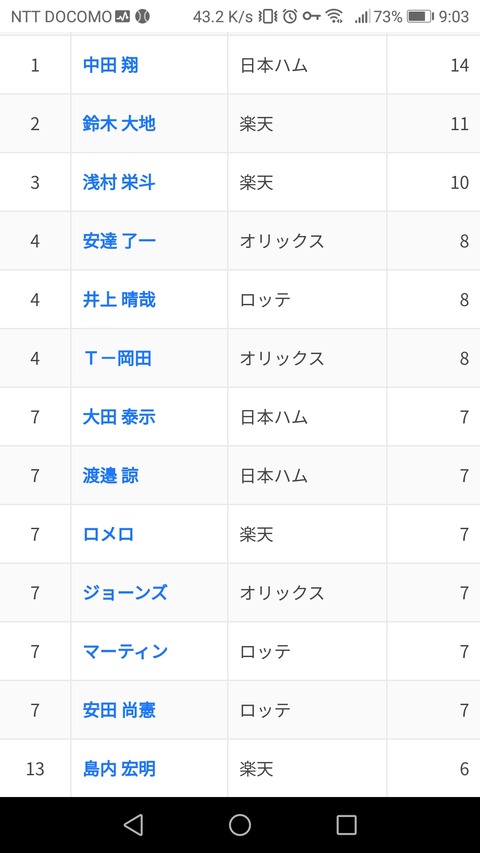Tap the recent apps square button
This screenshot has width=480, height=853.
click(x=346, y=825)
